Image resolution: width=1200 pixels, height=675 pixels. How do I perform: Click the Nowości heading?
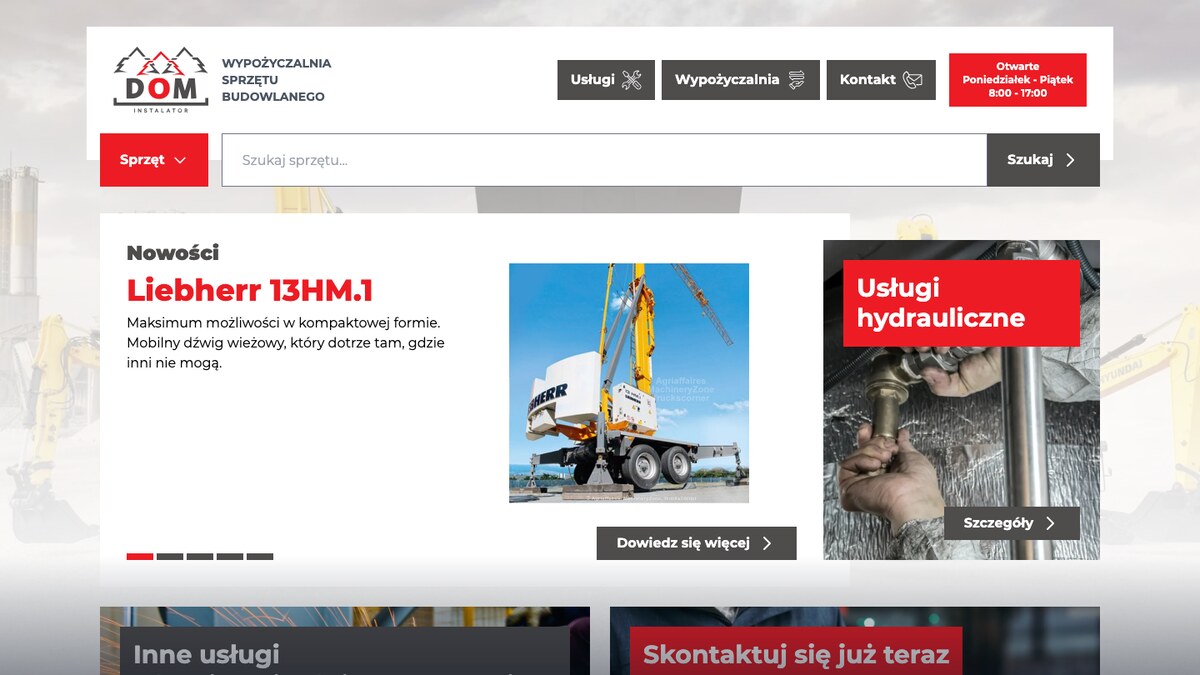pos(173,253)
